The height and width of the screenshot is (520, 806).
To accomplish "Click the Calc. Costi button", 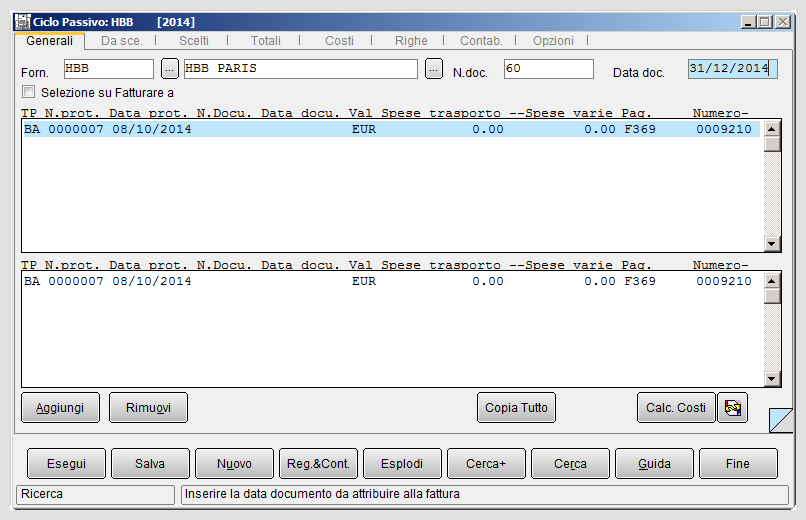I will point(676,408).
